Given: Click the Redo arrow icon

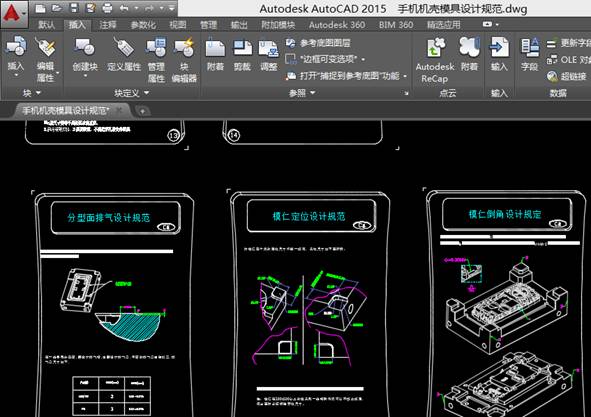Looking at the screenshot, I should pyautogui.click(x=149, y=8).
